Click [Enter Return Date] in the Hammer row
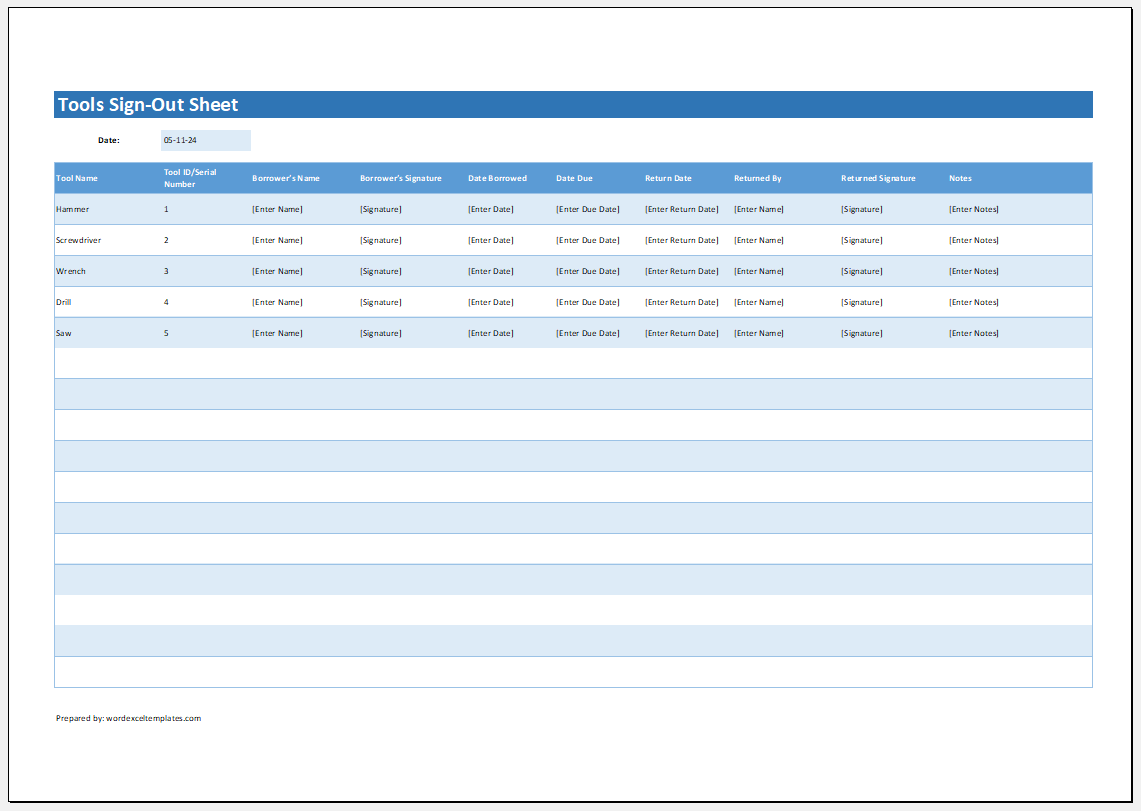 click(682, 209)
